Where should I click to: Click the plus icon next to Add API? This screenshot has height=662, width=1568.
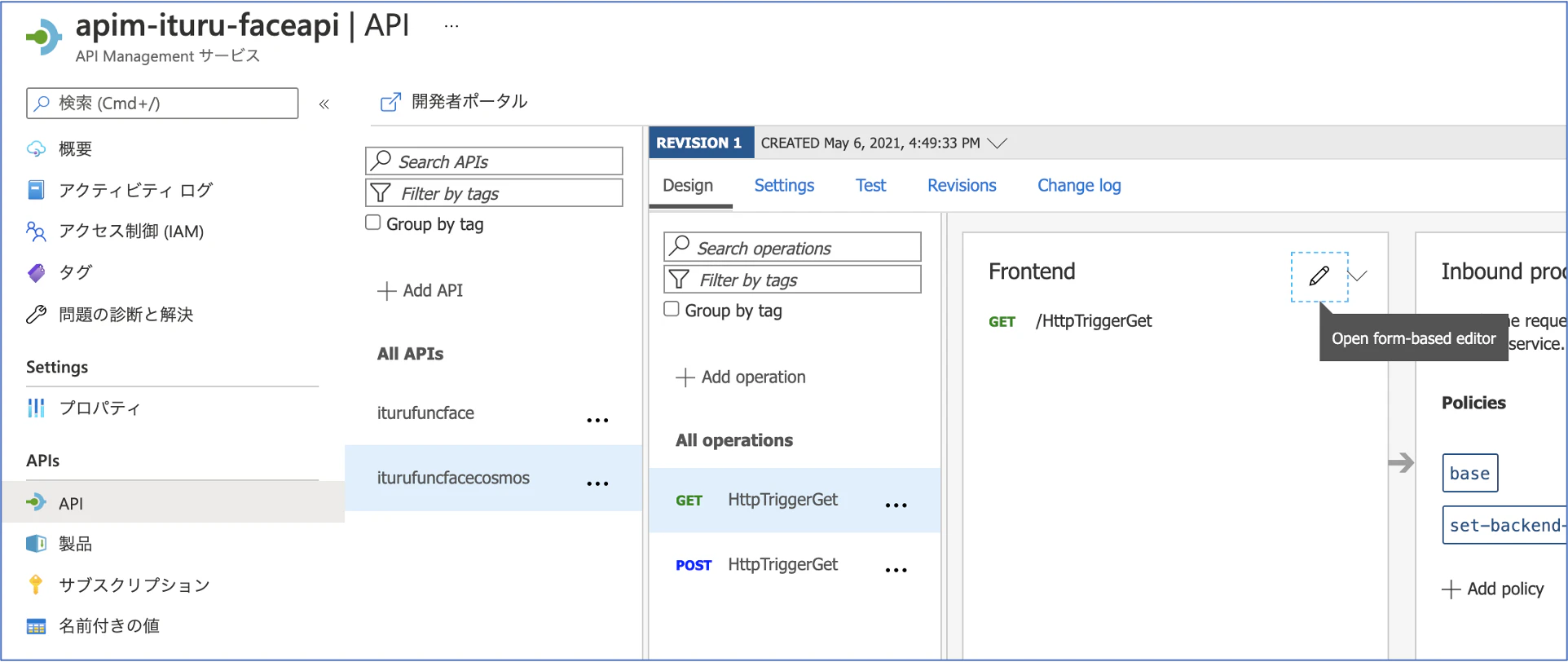tap(387, 291)
